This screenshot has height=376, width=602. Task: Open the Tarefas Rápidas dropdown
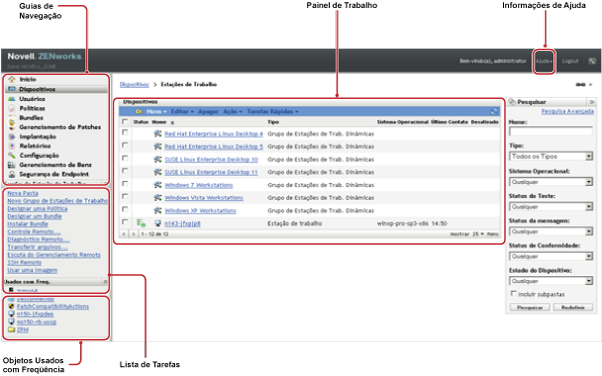(x=273, y=111)
